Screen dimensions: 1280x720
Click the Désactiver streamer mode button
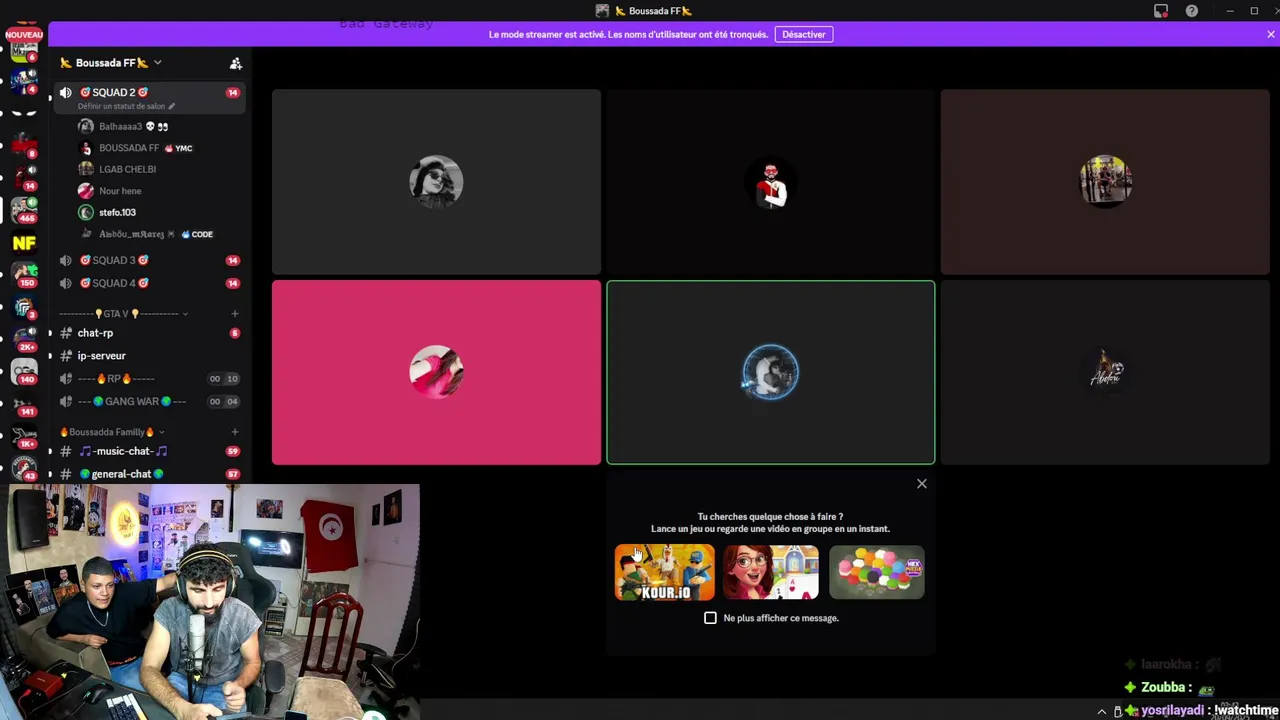(804, 34)
